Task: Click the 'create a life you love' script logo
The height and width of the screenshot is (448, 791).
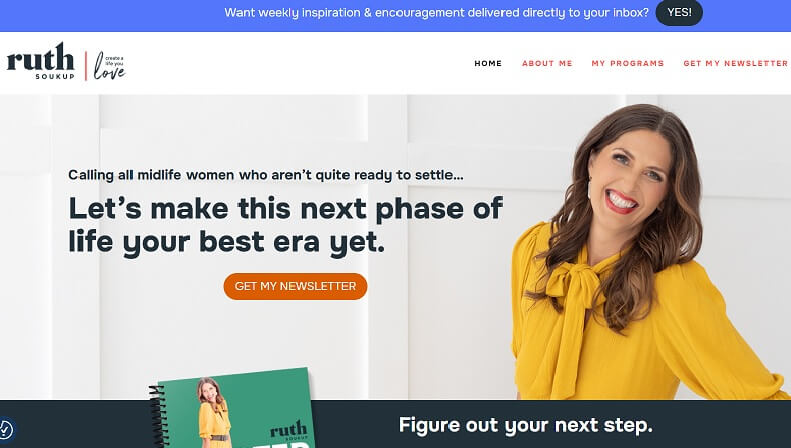Action: (x=109, y=66)
